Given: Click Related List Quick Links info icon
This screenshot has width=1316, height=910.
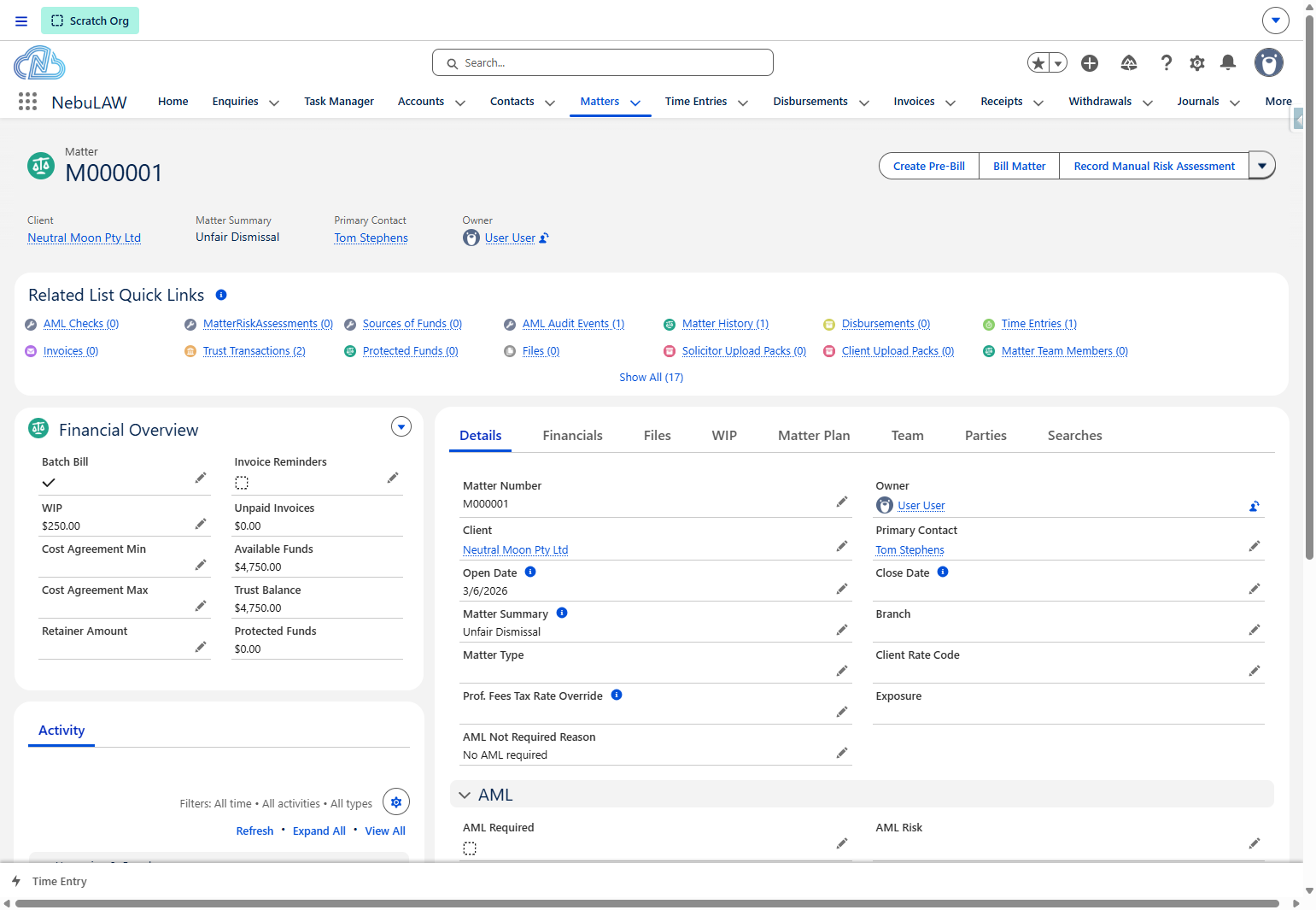Looking at the screenshot, I should point(221,295).
